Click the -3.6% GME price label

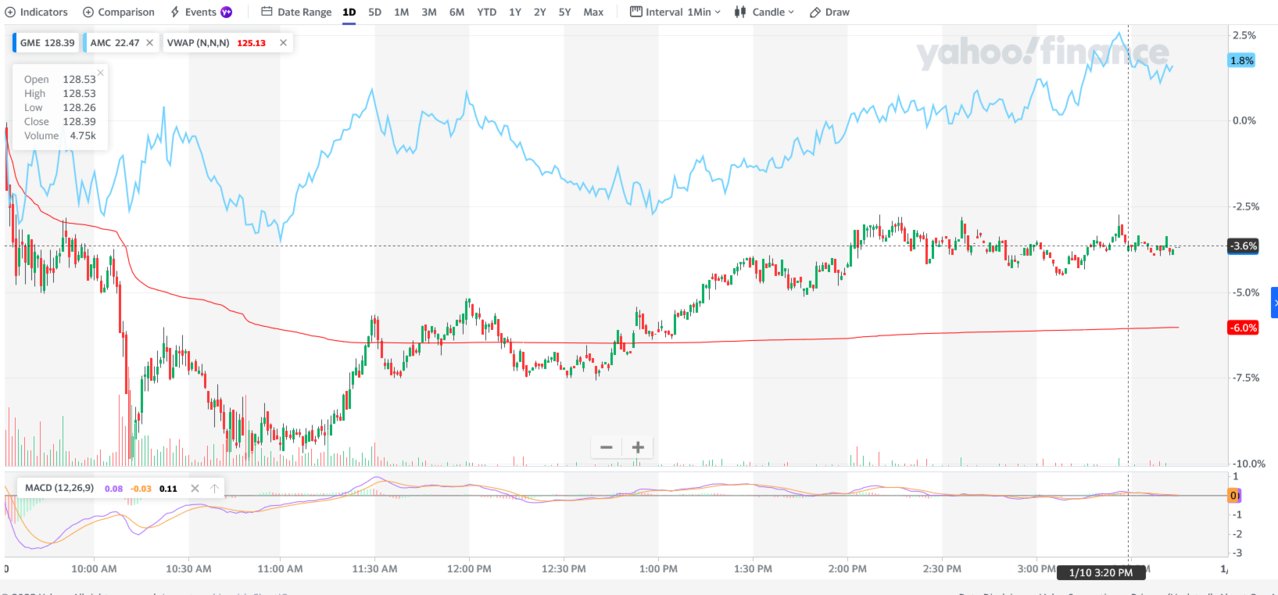pyautogui.click(x=1243, y=246)
